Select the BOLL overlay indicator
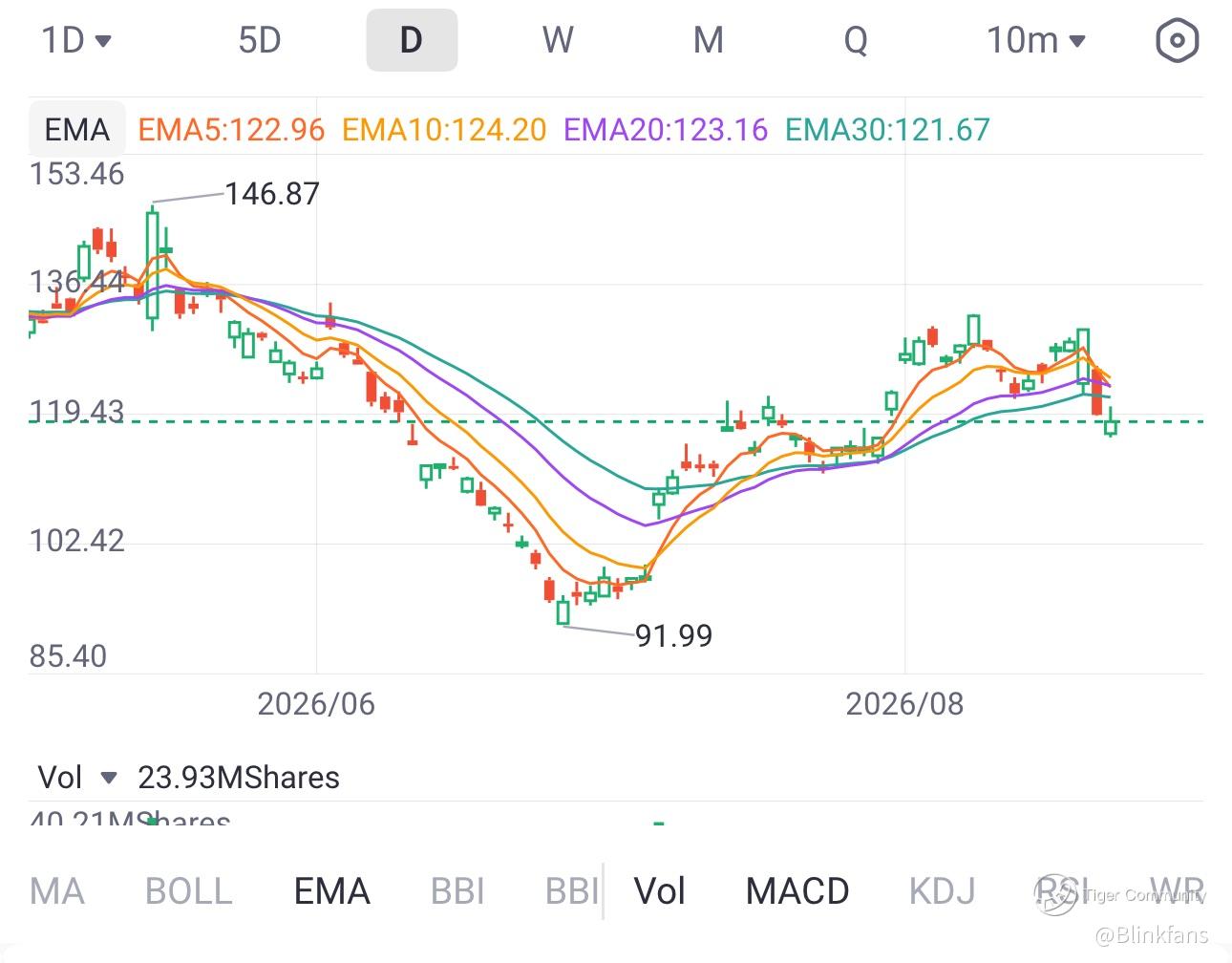 [x=189, y=891]
